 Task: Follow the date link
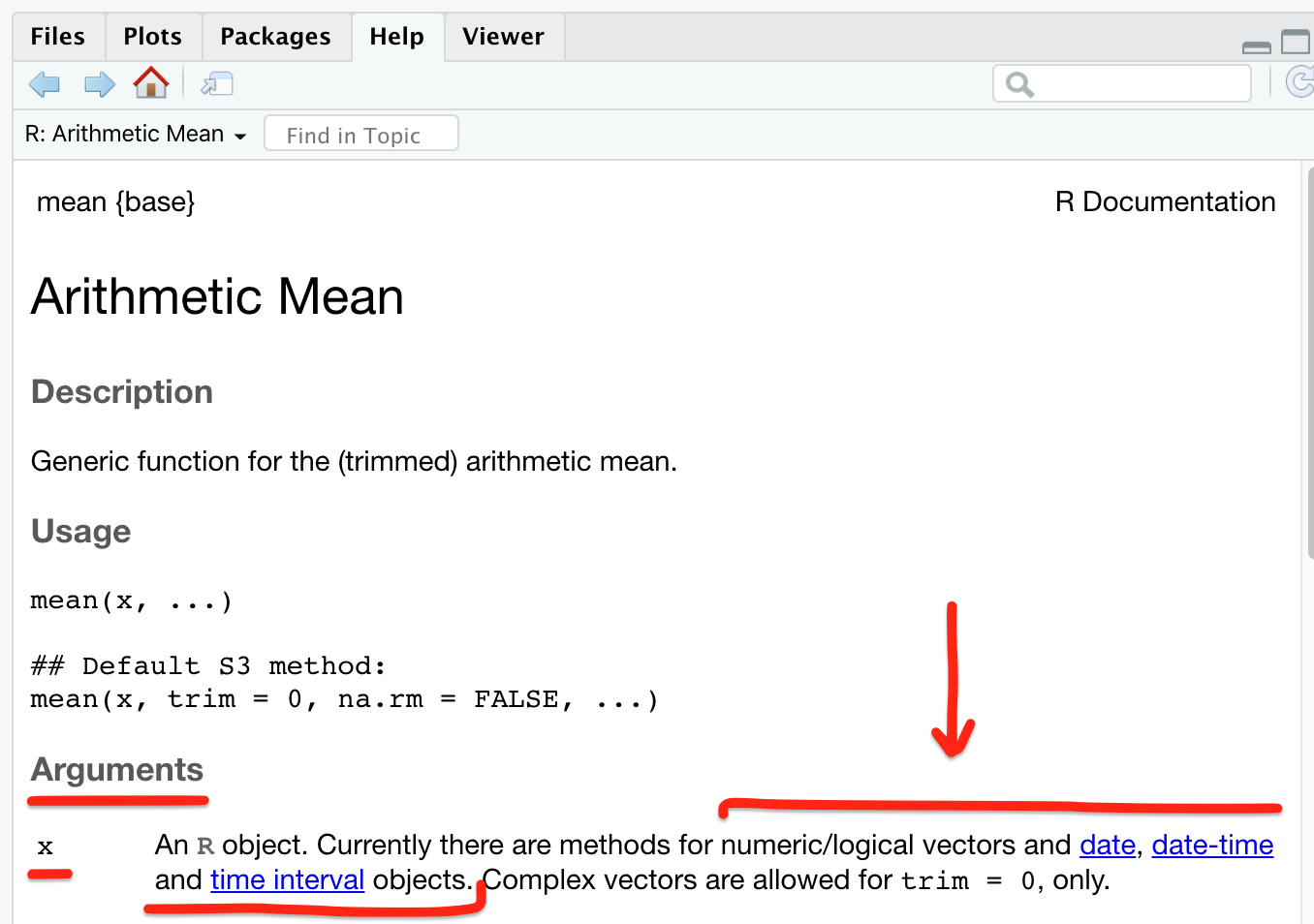[x=1108, y=846]
